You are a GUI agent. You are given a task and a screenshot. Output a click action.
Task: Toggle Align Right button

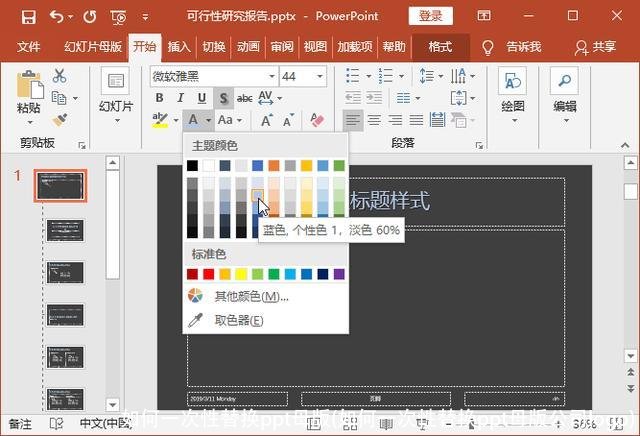tap(395, 120)
